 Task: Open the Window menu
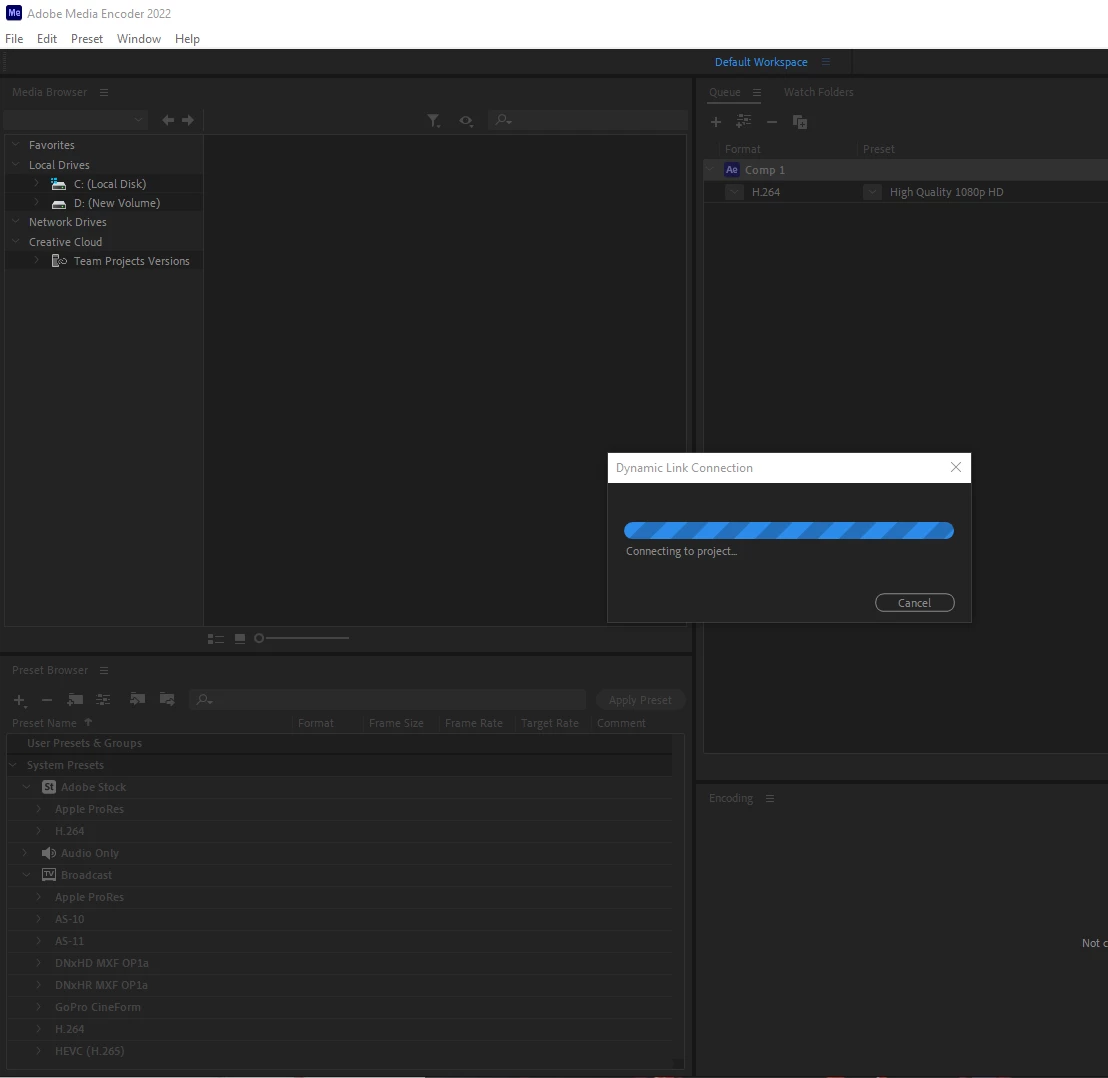138,39
